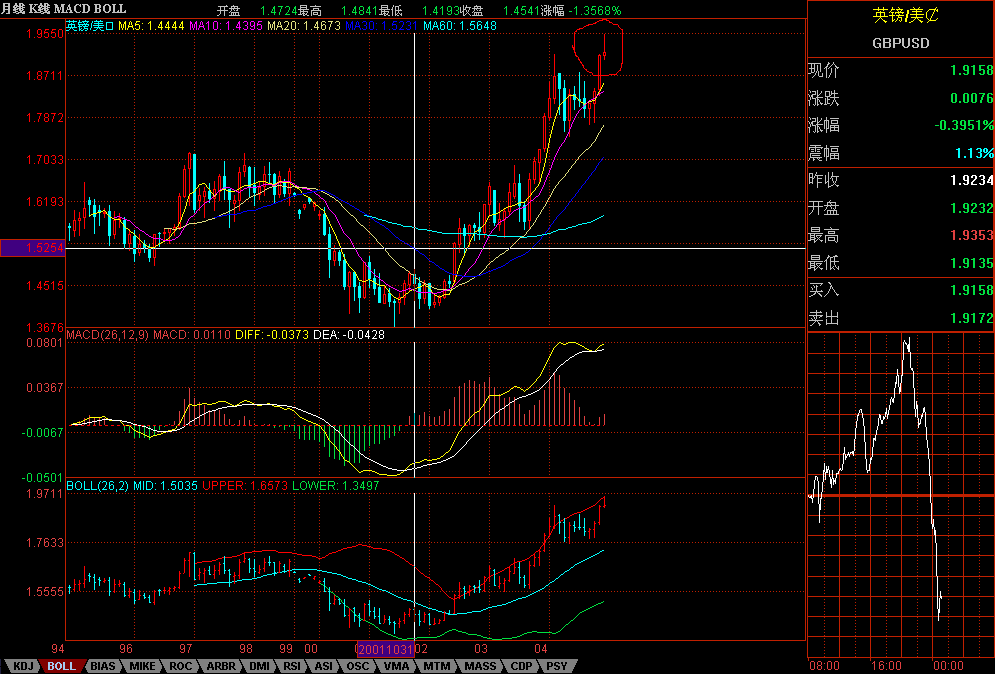The width and height of the screenshot is (995, 674).
Task: Switch to the KDJ indicator tab
Action: [x=23, y=666]
